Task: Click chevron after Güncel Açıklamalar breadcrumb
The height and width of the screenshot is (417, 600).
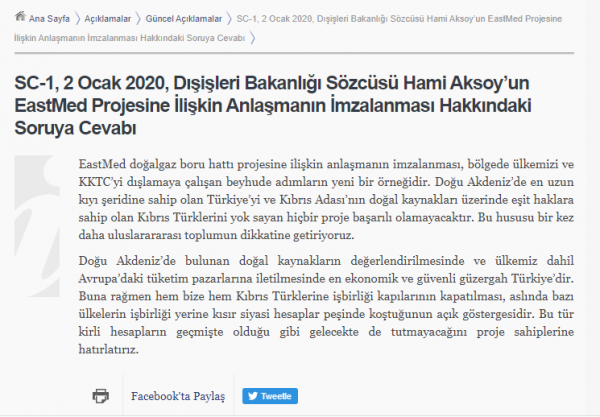Action: coord(229,18)
